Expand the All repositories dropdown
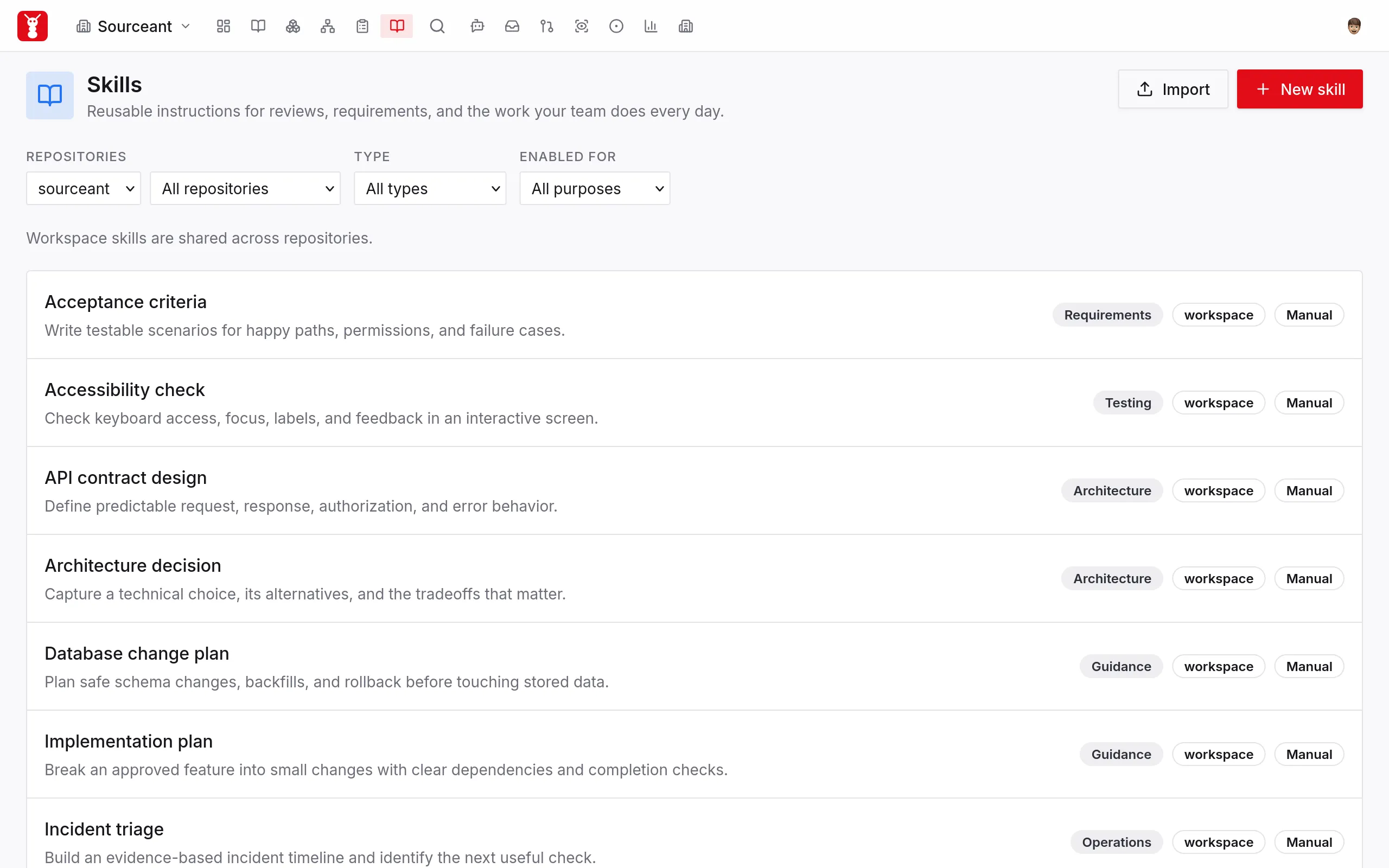This screenshot has height=868, width=1389. point(245,188)
